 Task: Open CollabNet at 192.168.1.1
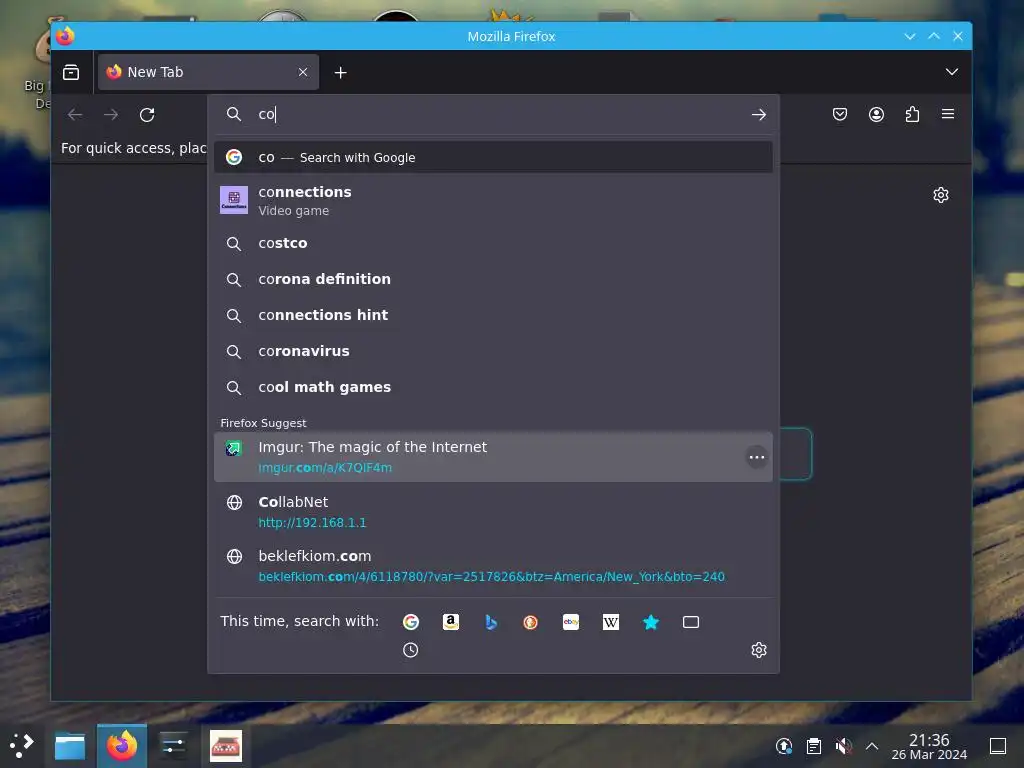pos(493,512)
